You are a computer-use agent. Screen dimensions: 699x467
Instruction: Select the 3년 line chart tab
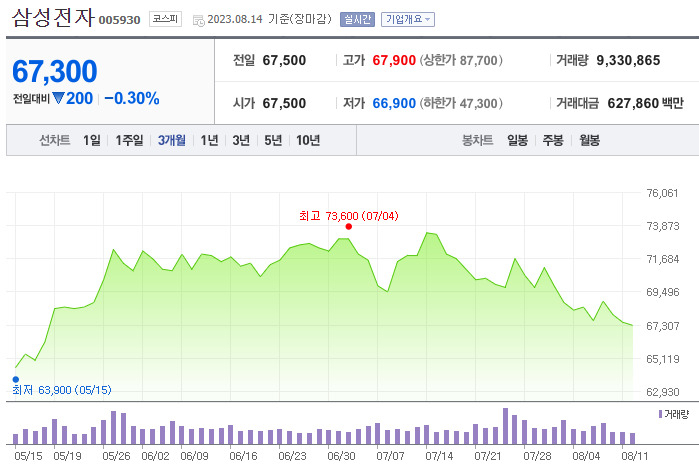click(241, 140)
